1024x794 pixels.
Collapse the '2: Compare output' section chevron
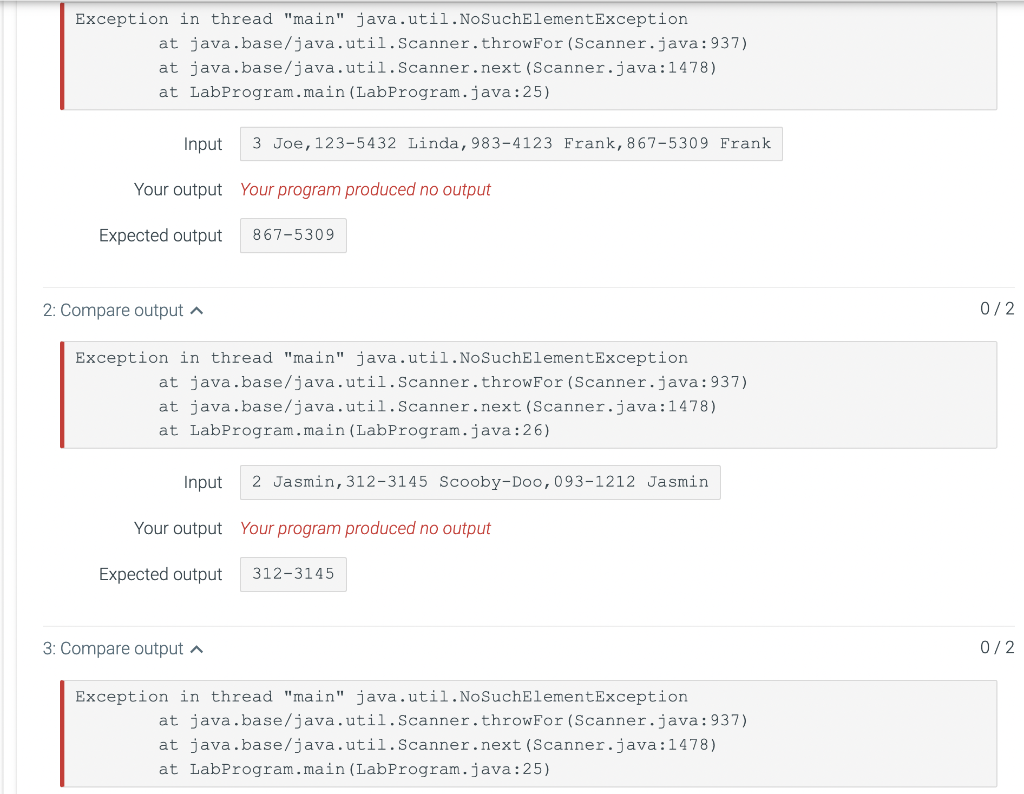(x=198, y=310)
